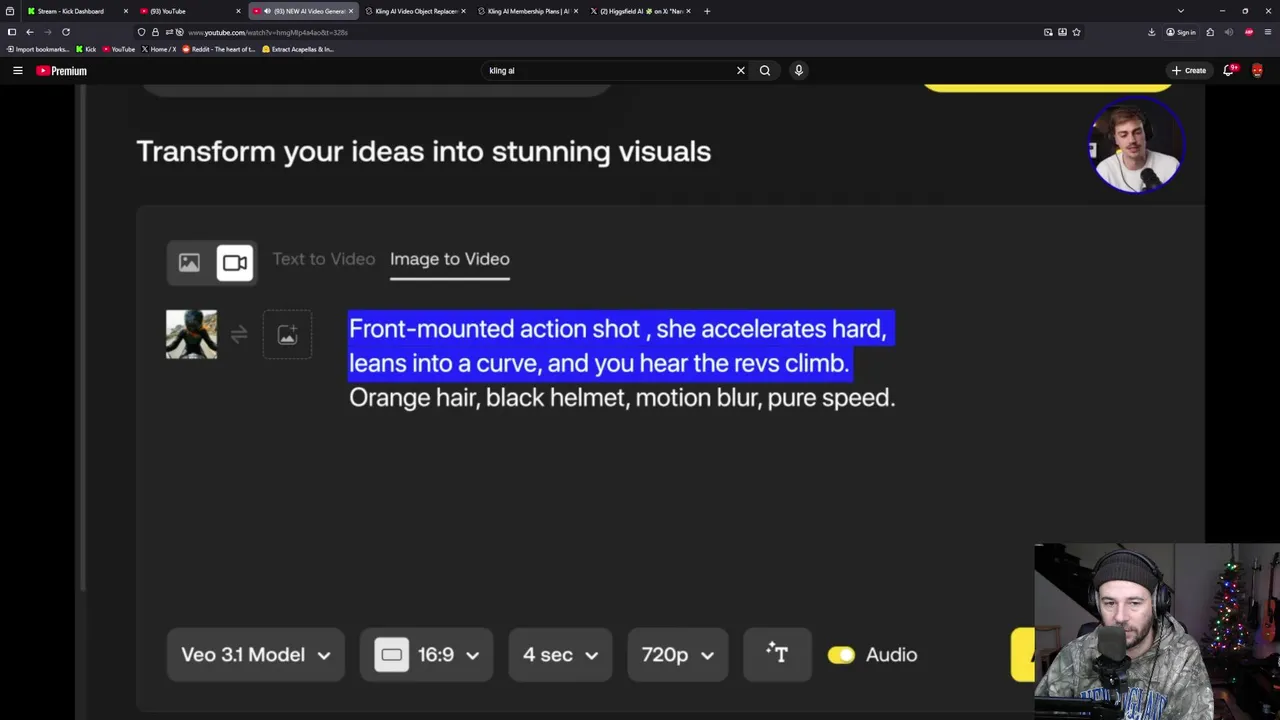The width and height of the screenshot is (1280, 720).
Task: Expand the 720p resolution dropdown
Action: [x=677, y=655]
